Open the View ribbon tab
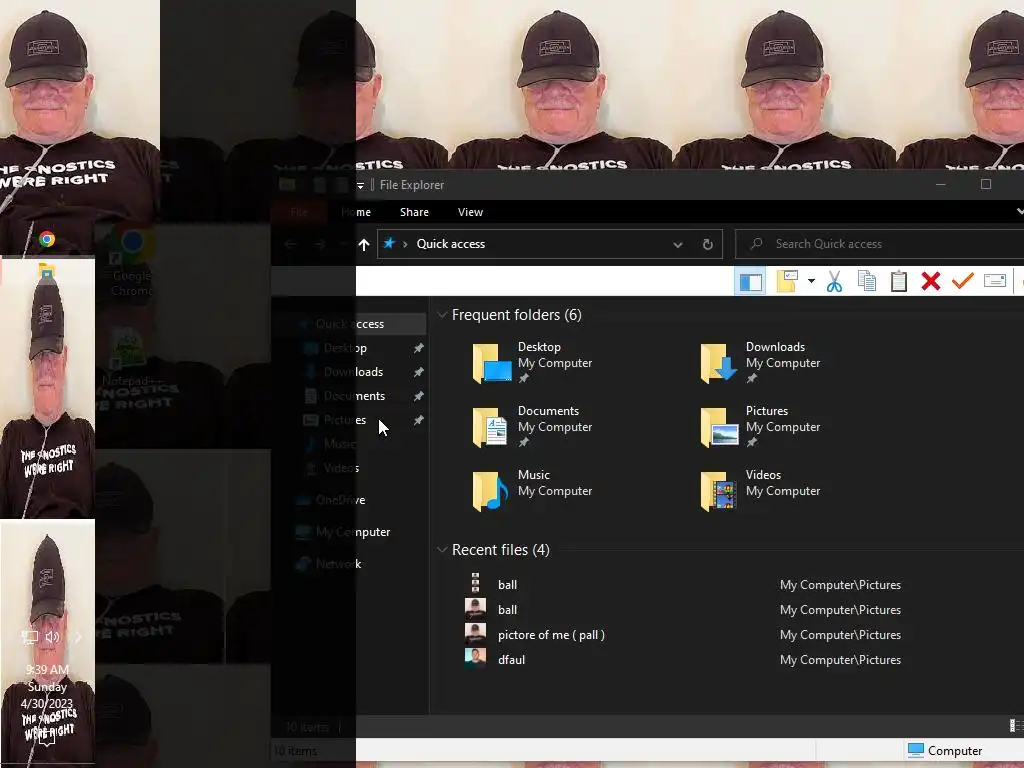 pyautogui.click(x=470, y=212)
